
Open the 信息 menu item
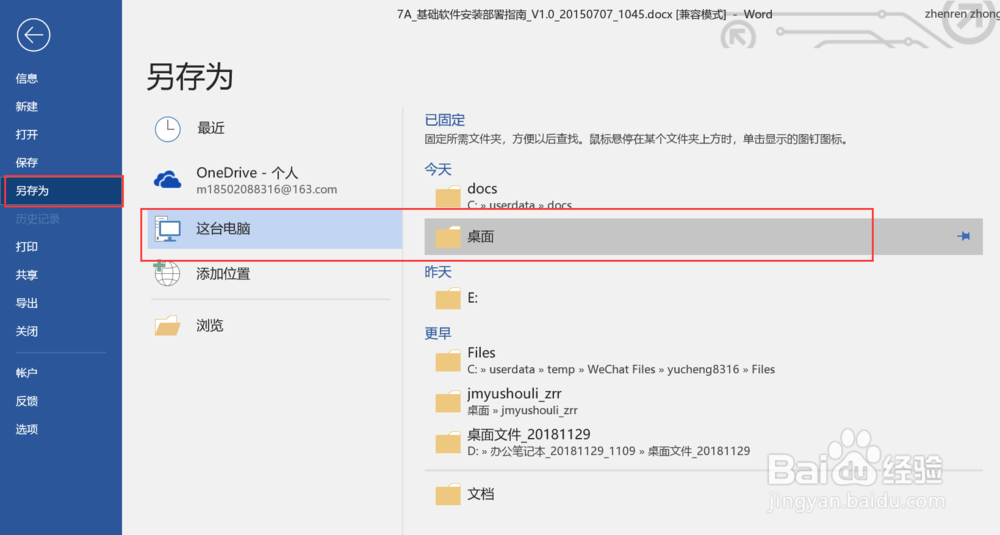(27, 79)
